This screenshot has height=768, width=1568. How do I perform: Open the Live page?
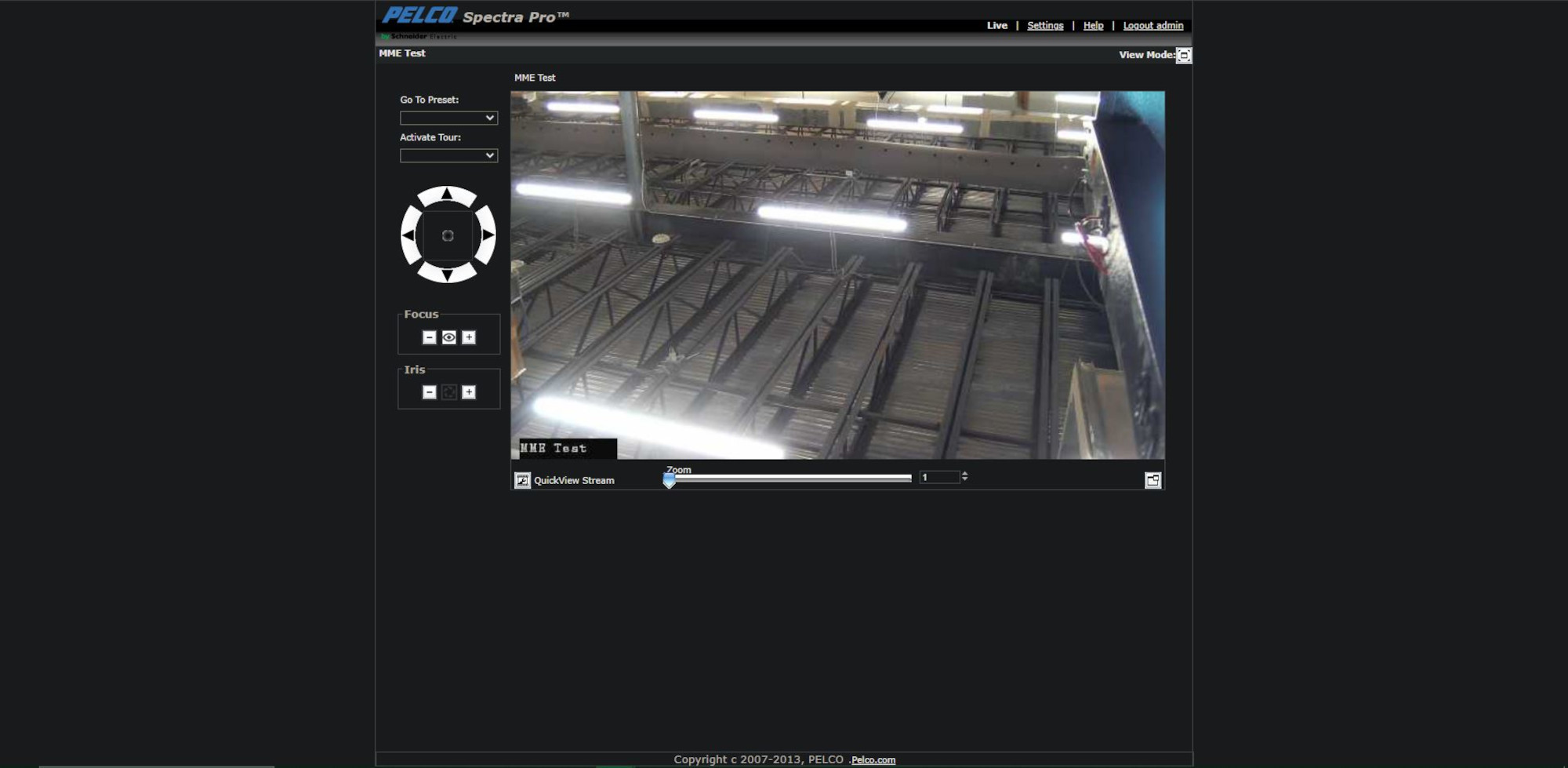click(996, 25)
